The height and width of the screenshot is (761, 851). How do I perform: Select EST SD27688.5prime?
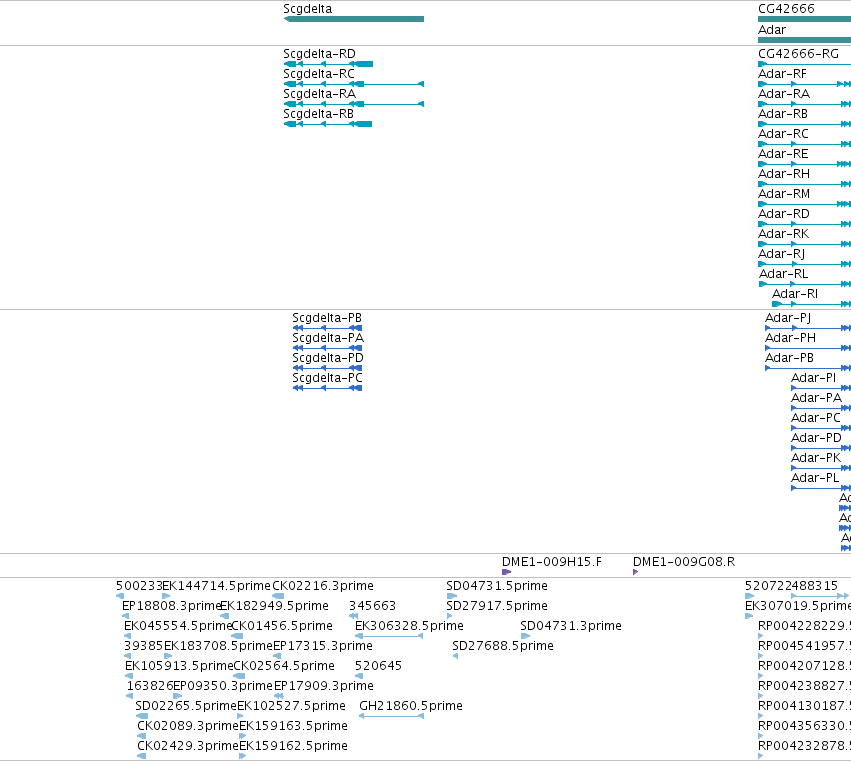(503, 646)
